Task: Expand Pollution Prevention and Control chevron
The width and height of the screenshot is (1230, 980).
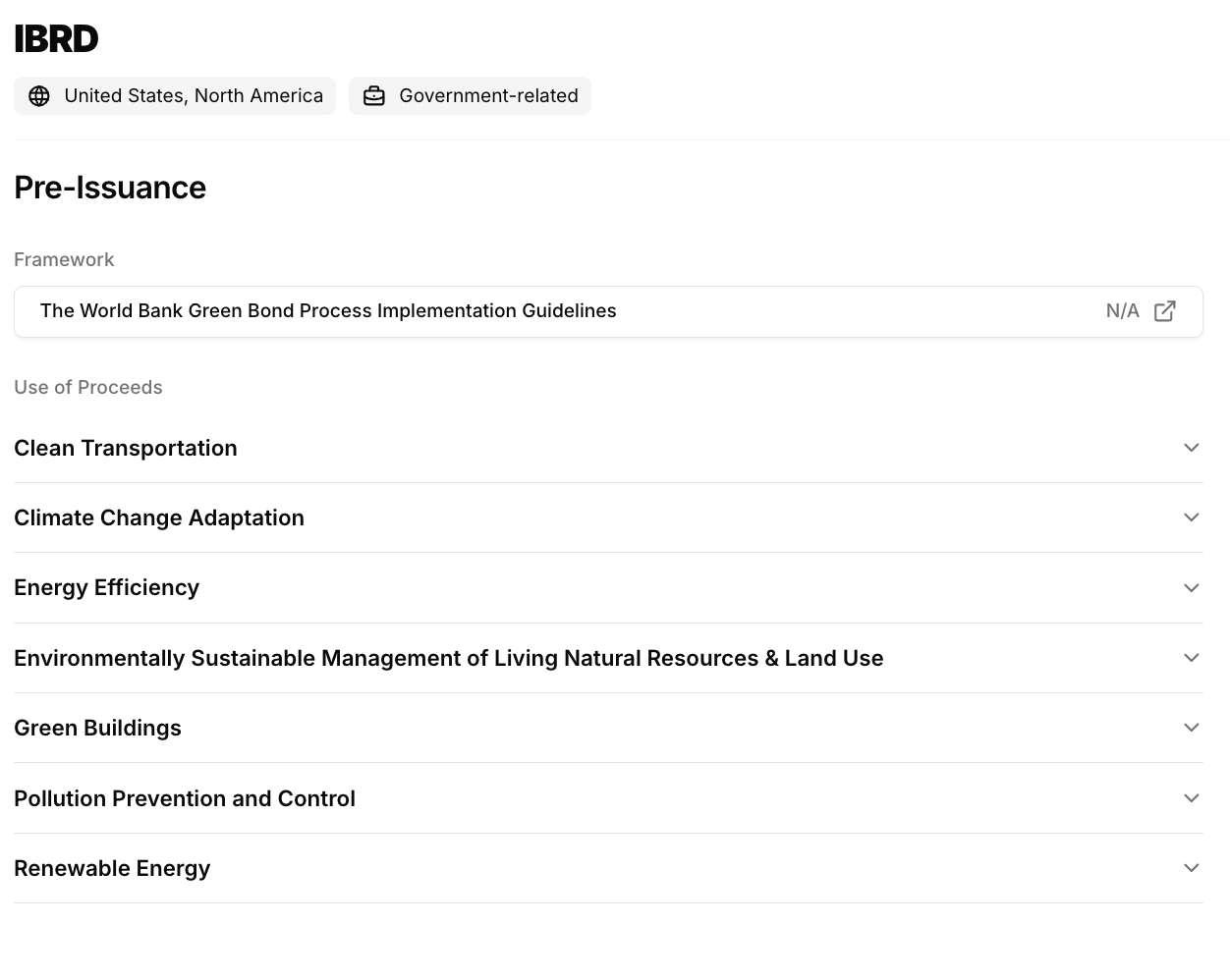Action: click(1192, 798)
